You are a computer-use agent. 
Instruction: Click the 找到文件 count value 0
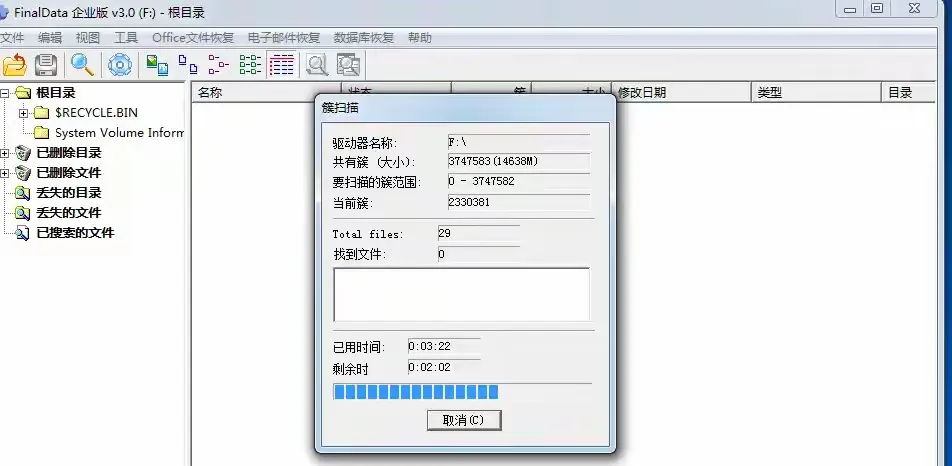478,254
